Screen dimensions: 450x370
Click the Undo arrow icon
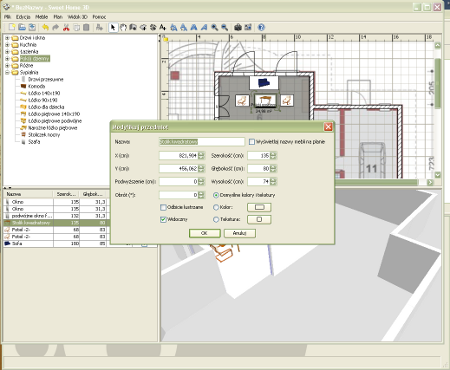[45, 27]
